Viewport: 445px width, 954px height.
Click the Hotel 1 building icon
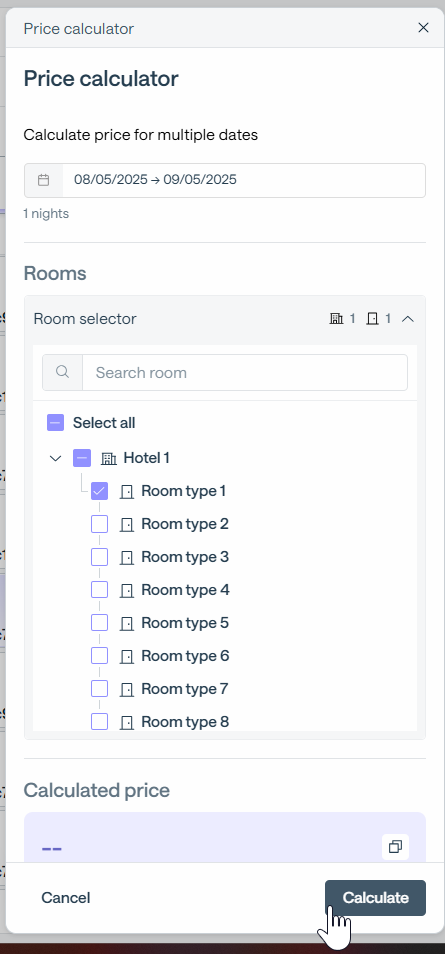pos(108,458)
